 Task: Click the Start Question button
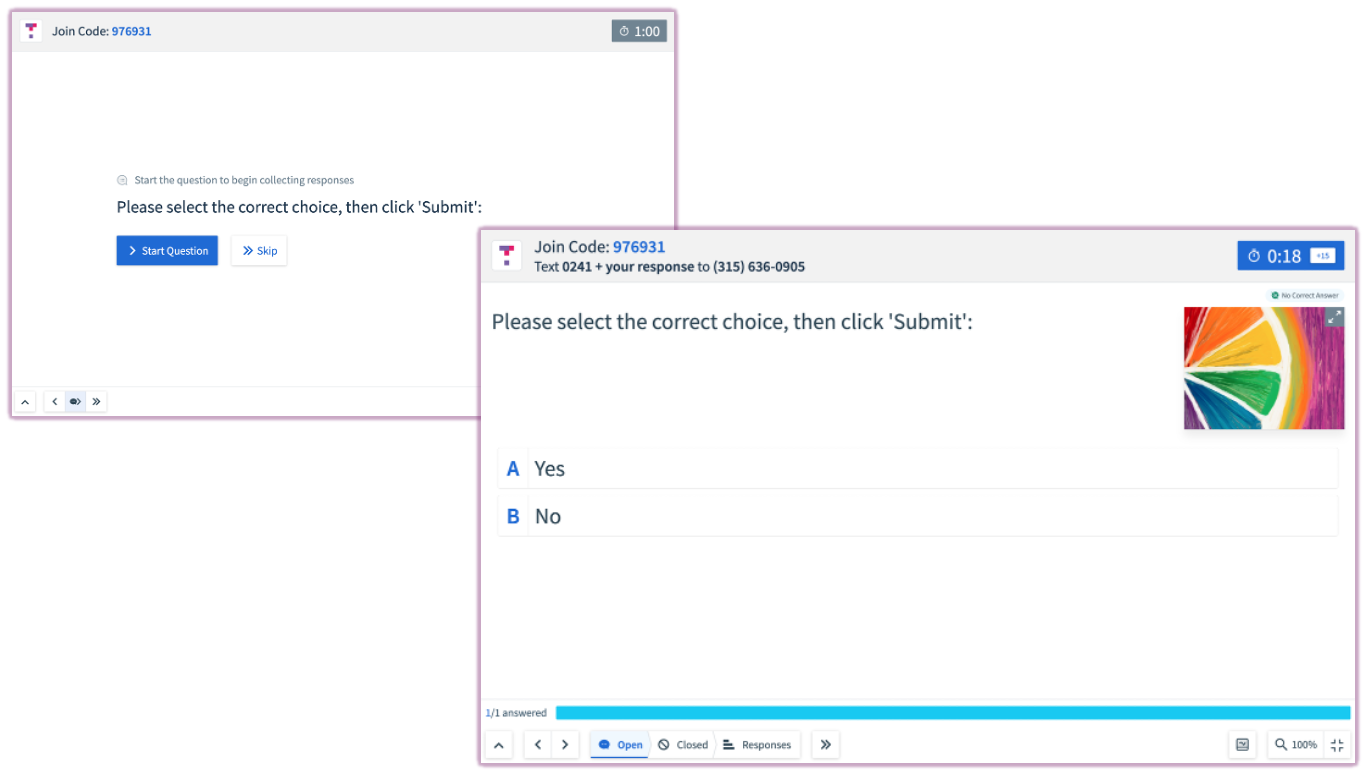pos(167,250)
